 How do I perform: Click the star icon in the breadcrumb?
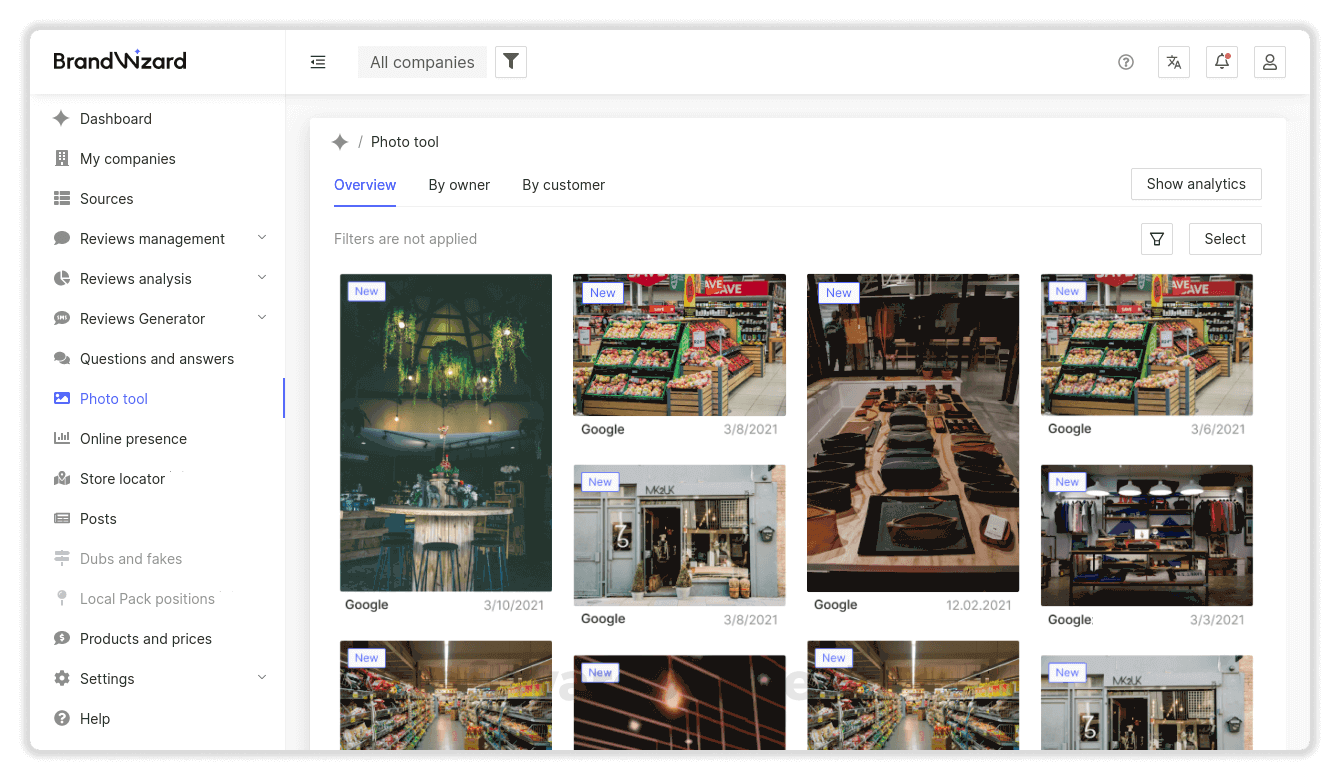tap(340, 141)
